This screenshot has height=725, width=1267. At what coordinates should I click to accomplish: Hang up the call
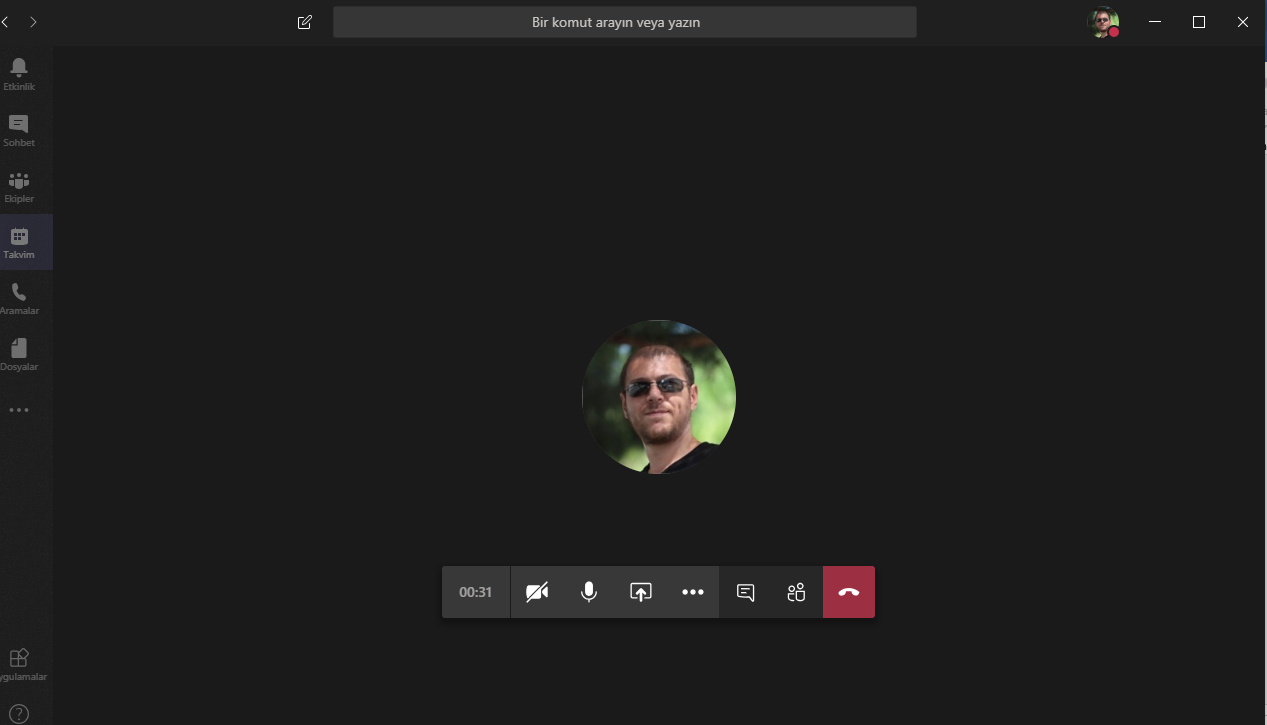click(849, 592)
